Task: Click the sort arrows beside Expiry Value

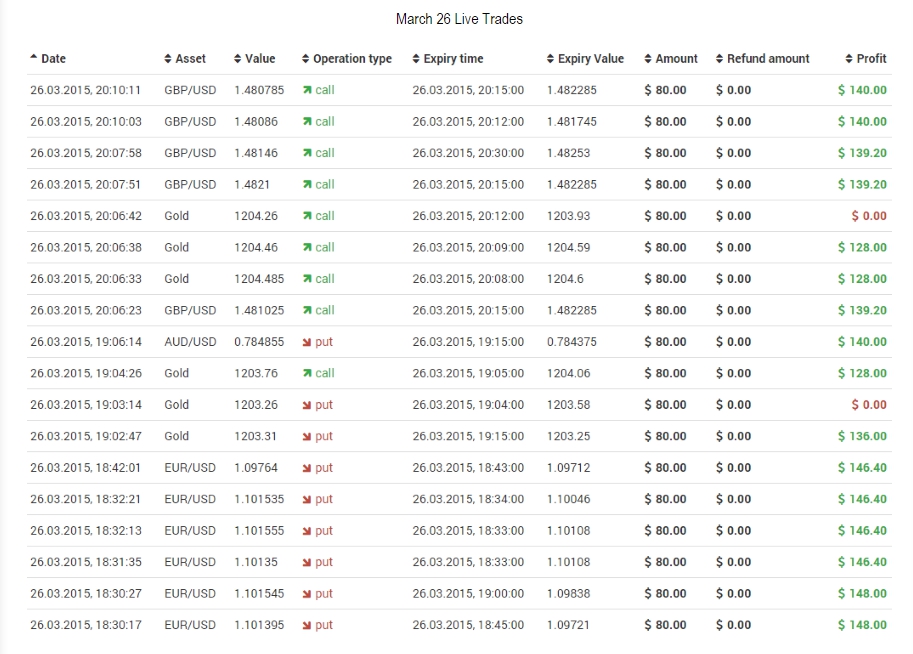Action: [550, 59]
